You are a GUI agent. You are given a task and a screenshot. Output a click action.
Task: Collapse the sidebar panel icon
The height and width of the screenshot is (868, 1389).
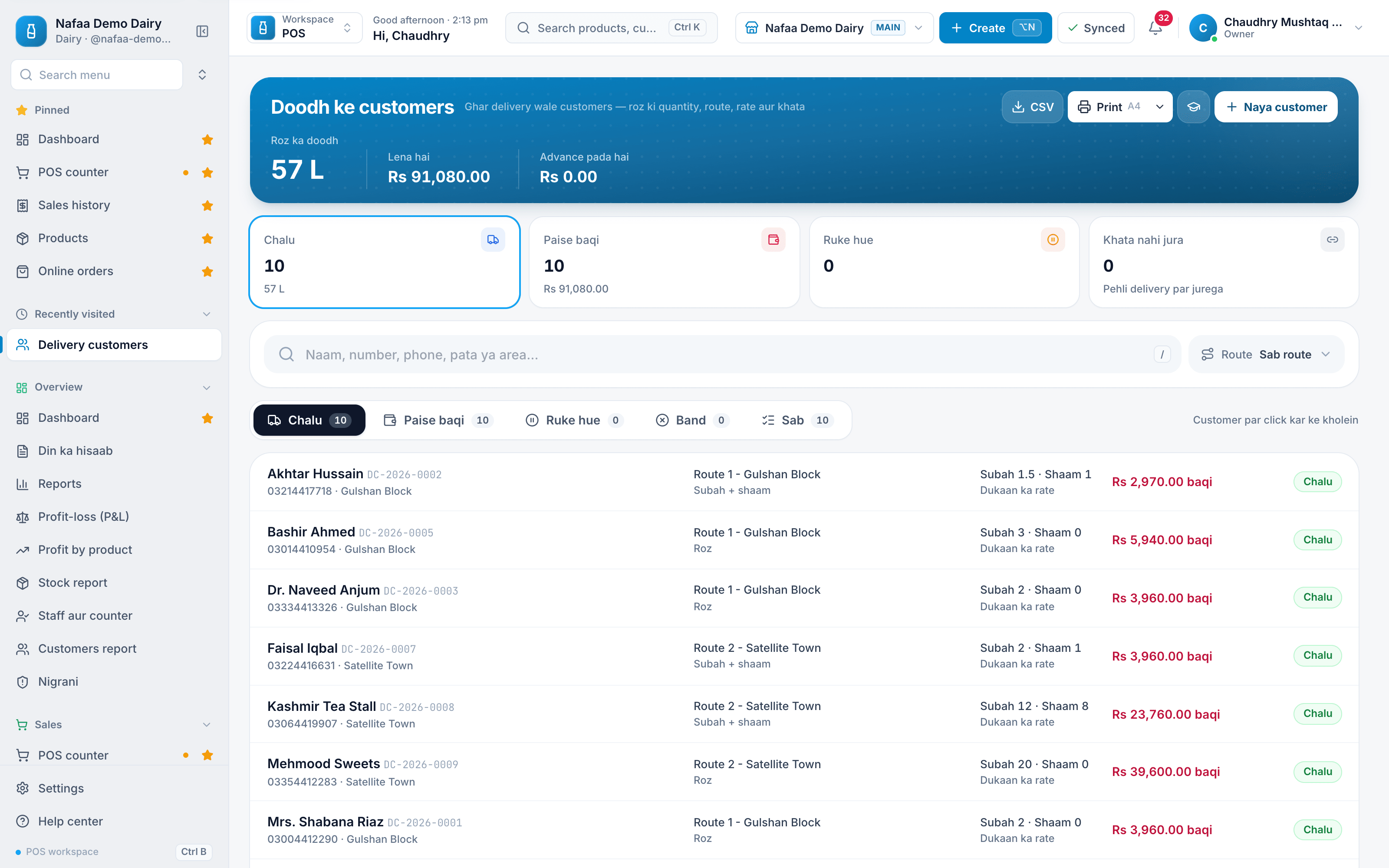(202, 31)
